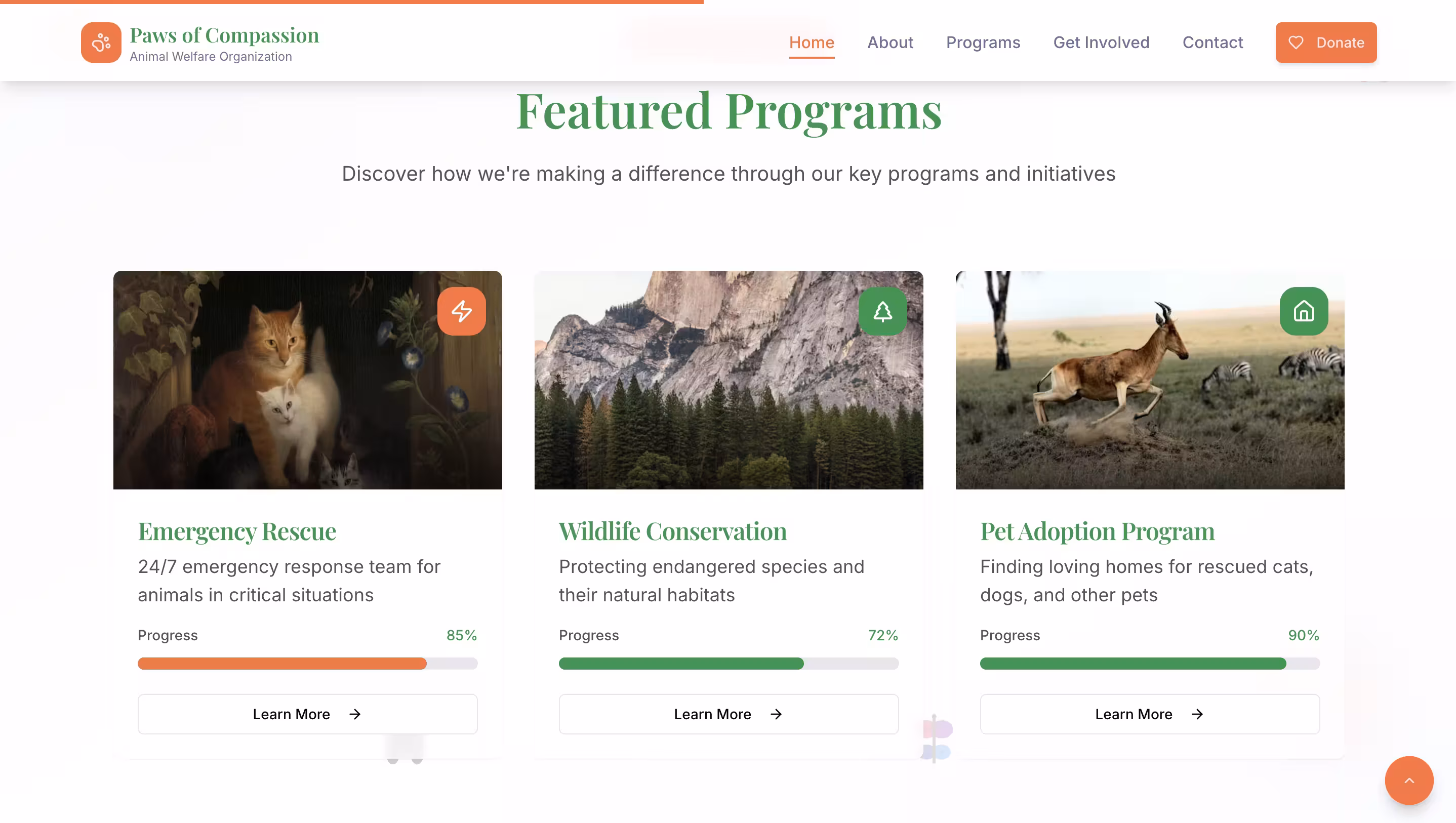Click the '24/7 emergency response team' description

pos(289,581)
